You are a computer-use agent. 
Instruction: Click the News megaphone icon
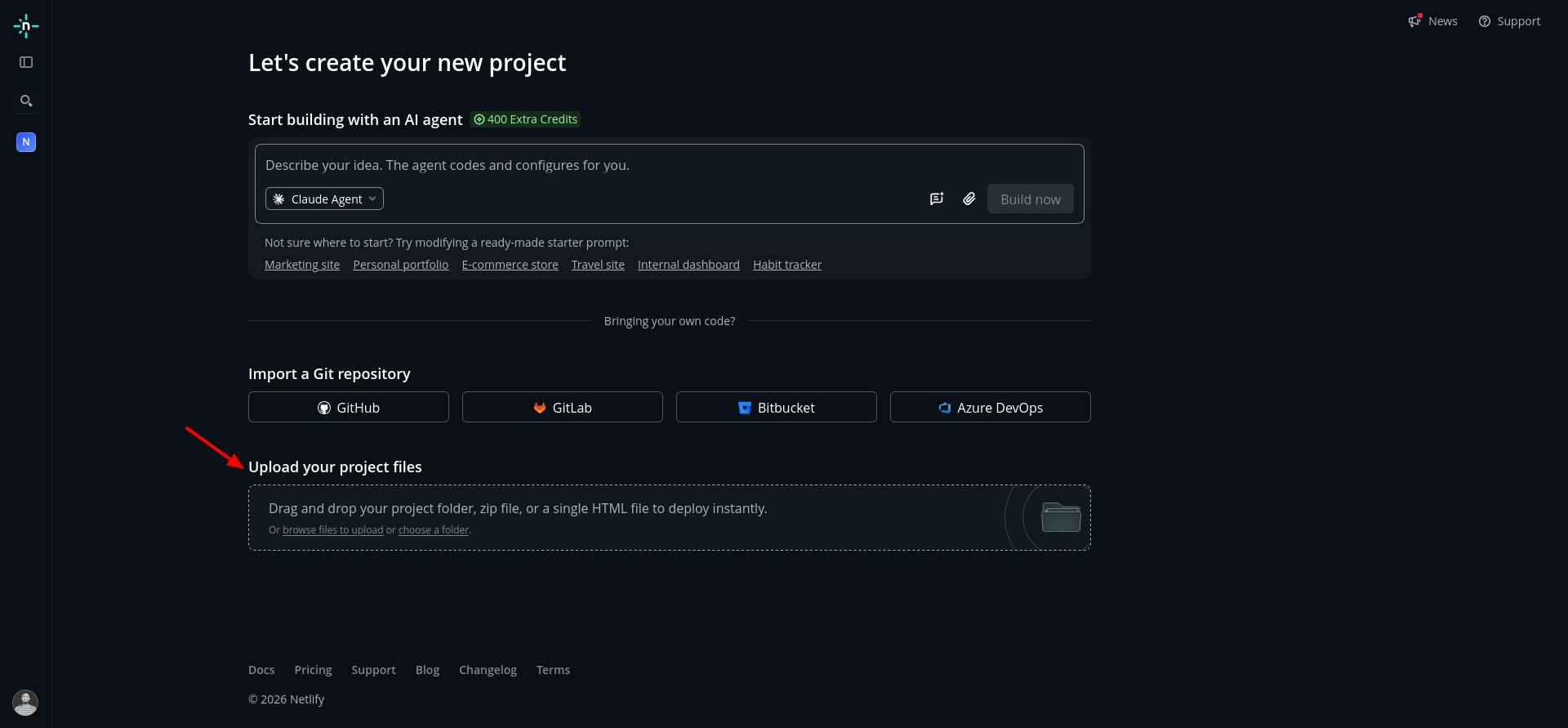(x=1414, y=21)
